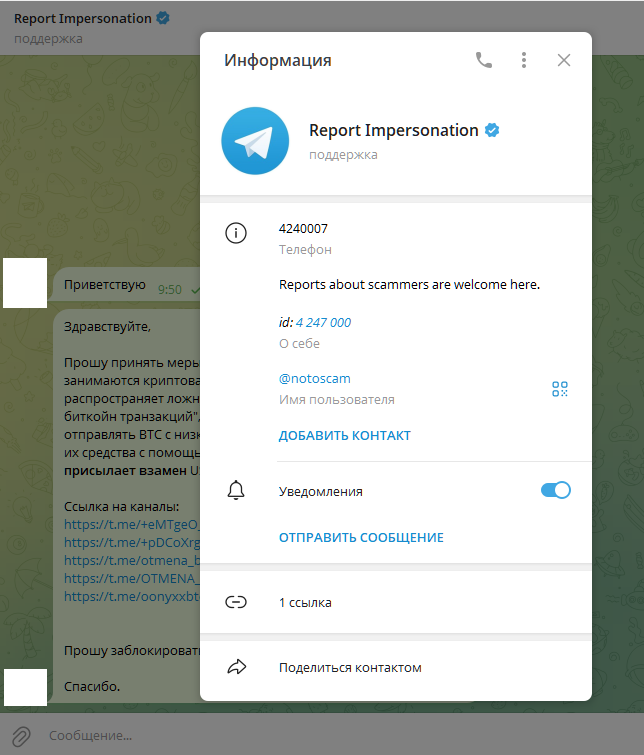The image size is (644, 755).
Task: Click the @notoscam username
Action: (315, 378)
